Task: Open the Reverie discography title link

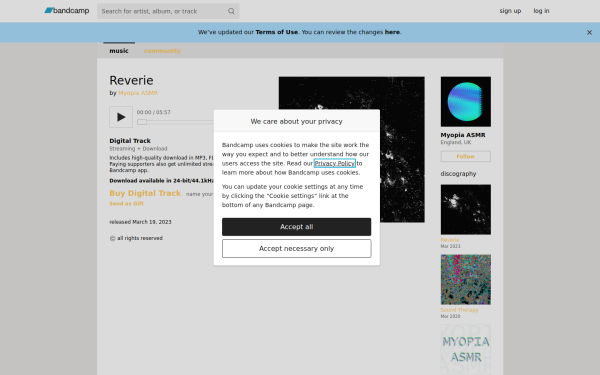Action: pyautogui.click(x=450, y=240)
